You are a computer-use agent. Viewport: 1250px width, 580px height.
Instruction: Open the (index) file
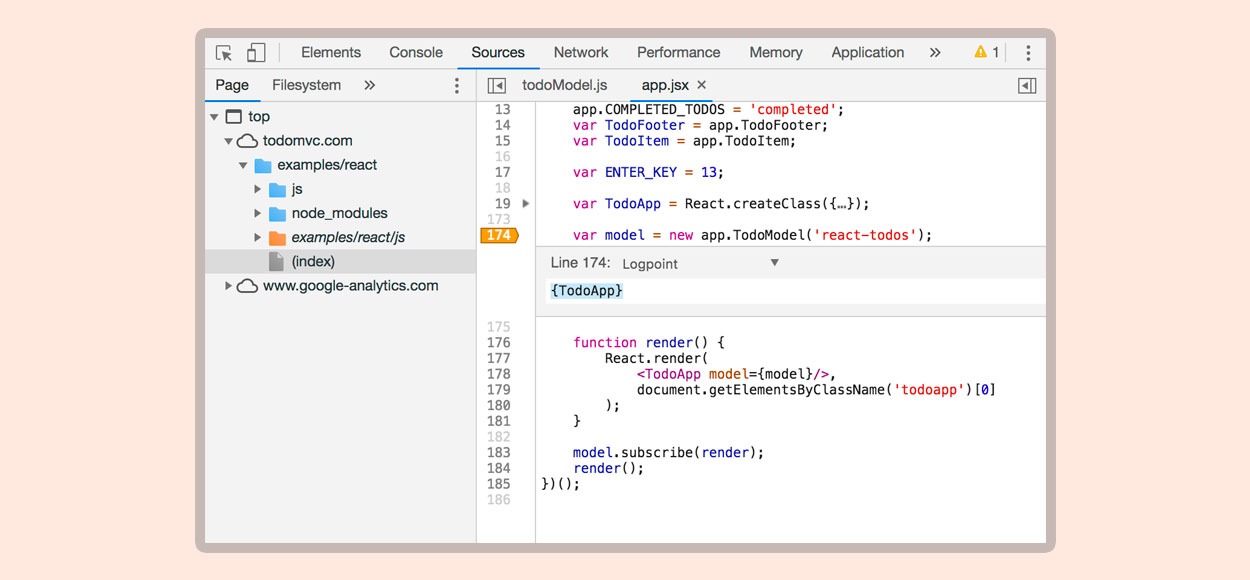click(340, 261)
